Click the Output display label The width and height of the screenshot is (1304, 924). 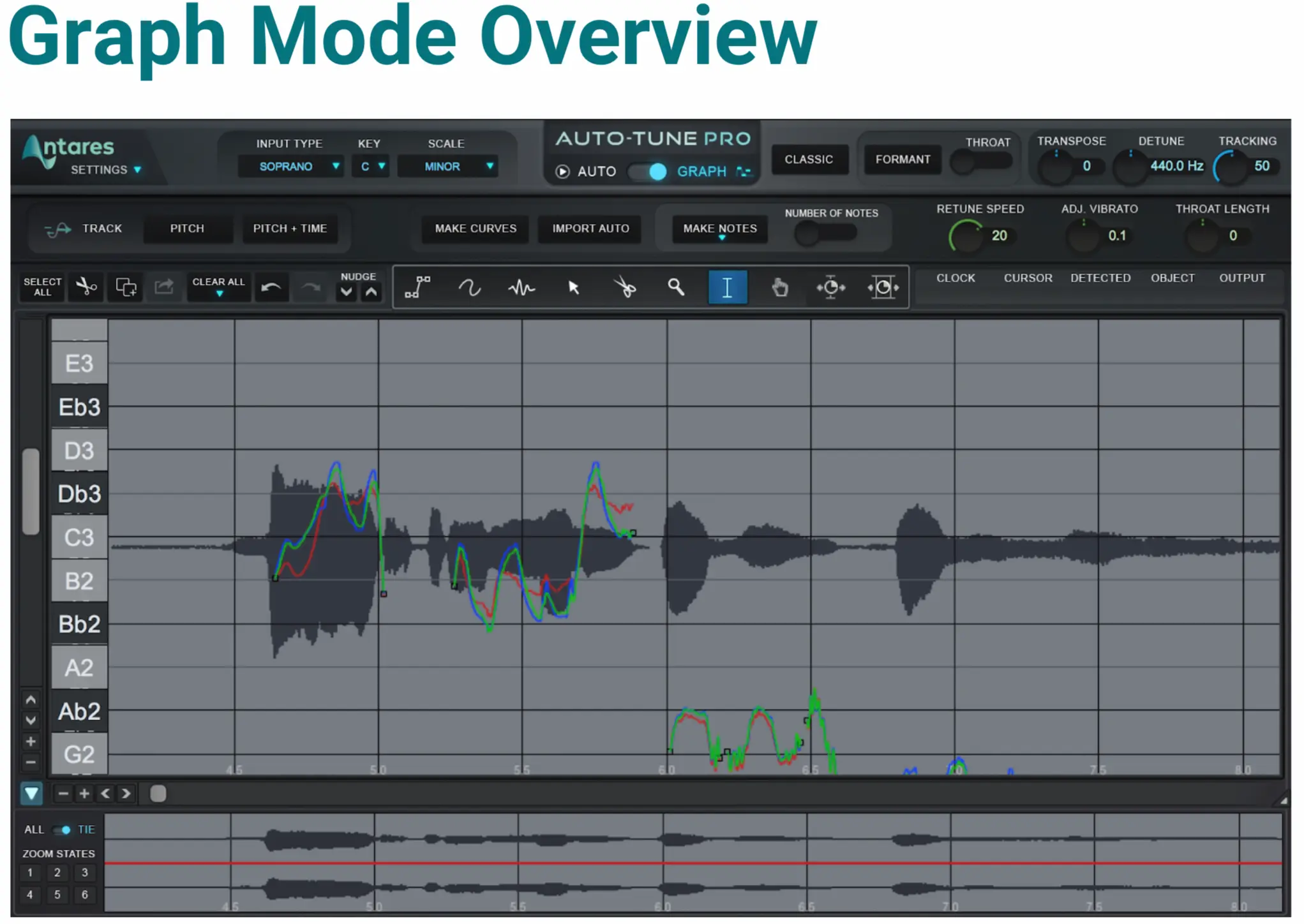(x=1242, y=279)
